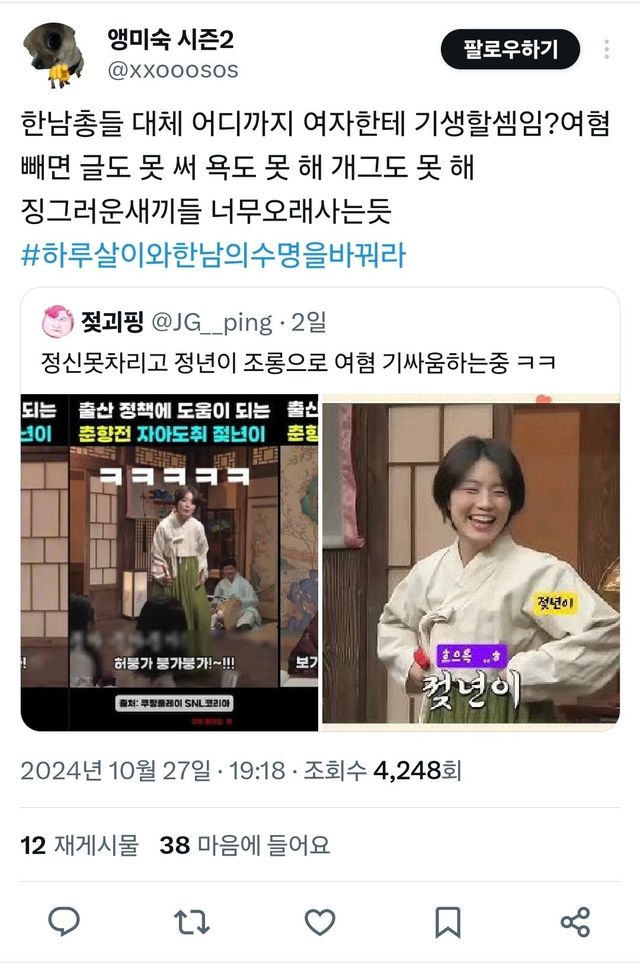Open hashtag #하루살이와한남의수명을바꿔라
640x969 pixels.
[214, 255]
